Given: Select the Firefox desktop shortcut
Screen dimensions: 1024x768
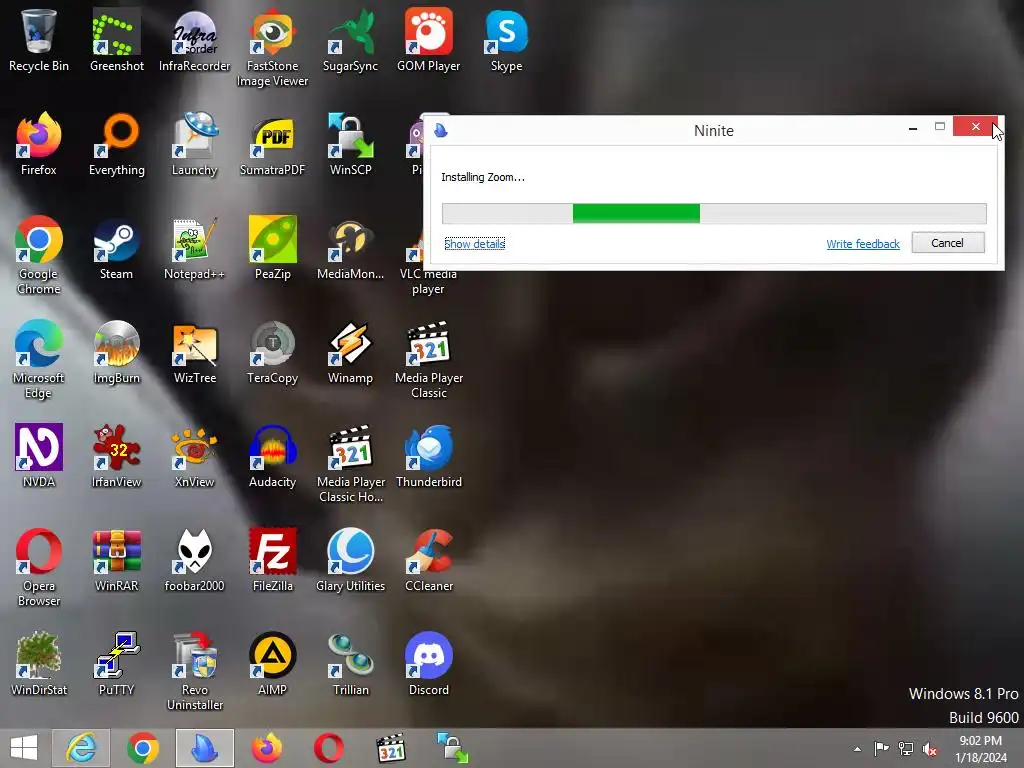Looking at the screenshot, I should tap(39, 144).
